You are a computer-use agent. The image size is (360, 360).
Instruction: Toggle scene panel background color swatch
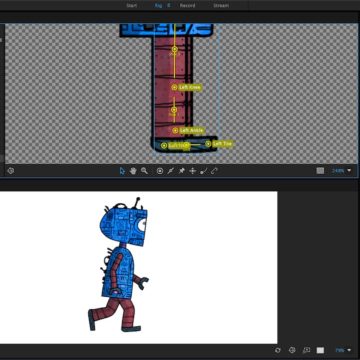320,350
